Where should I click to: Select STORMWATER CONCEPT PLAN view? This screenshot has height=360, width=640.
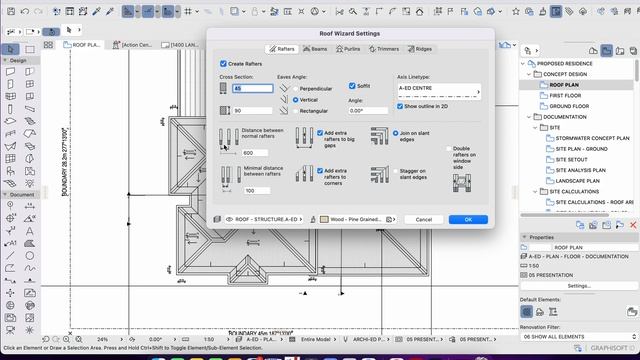pyautogui.click(x=592, y=138)
